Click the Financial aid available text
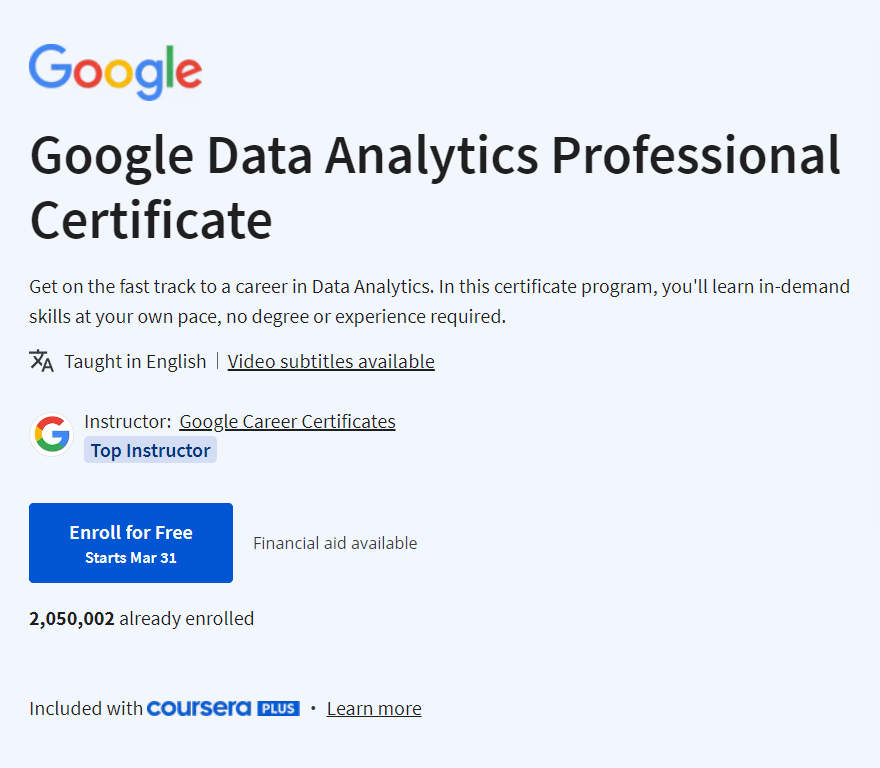The width and height of the screenshot is (880, 768). pos(335,543)
